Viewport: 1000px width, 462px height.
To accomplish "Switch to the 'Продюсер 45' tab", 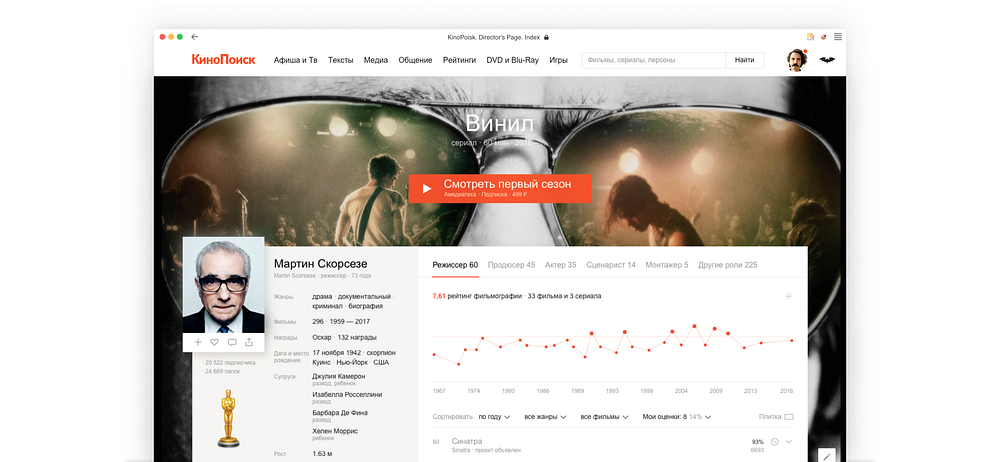I will pyautogui.click(x=511, y=265).
